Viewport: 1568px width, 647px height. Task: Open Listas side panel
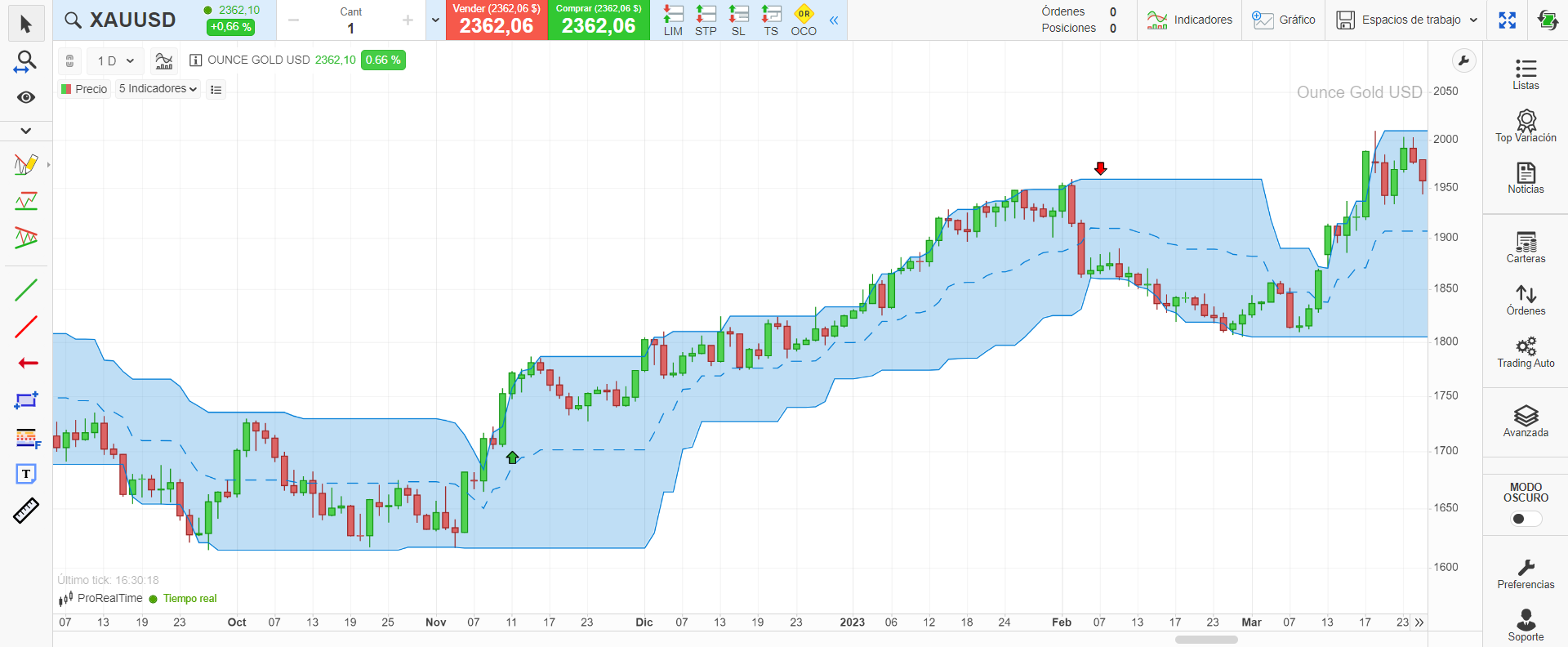1526,74
